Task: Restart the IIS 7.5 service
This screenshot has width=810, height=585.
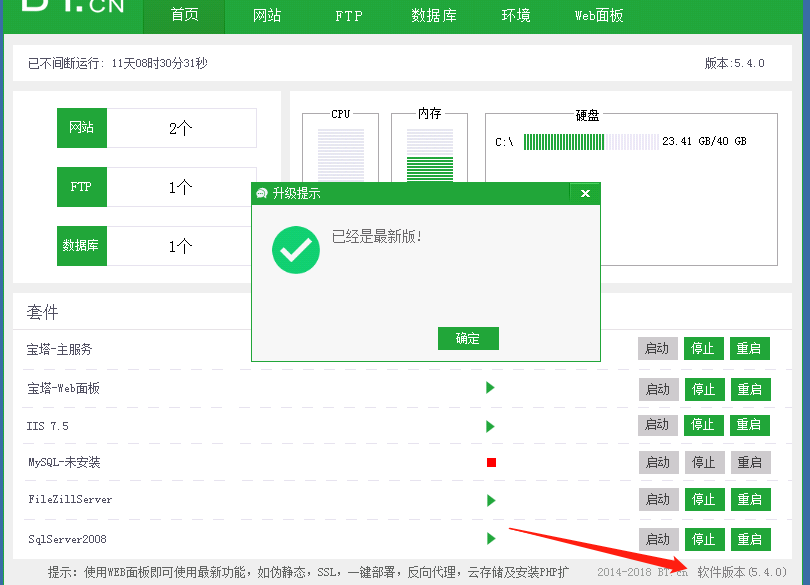Action: pos(750,425)
